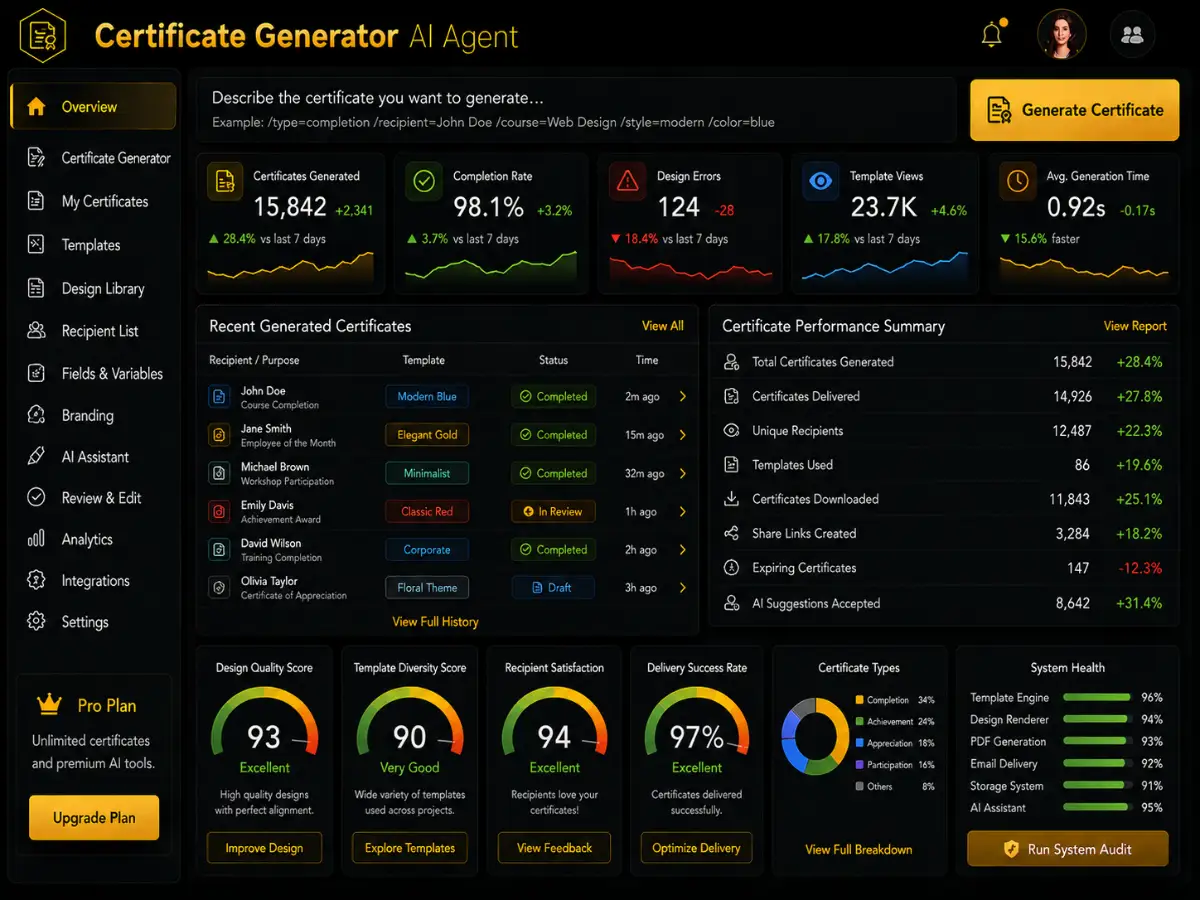Open Certificate Generator in the sidebar

tap(98, 158)
